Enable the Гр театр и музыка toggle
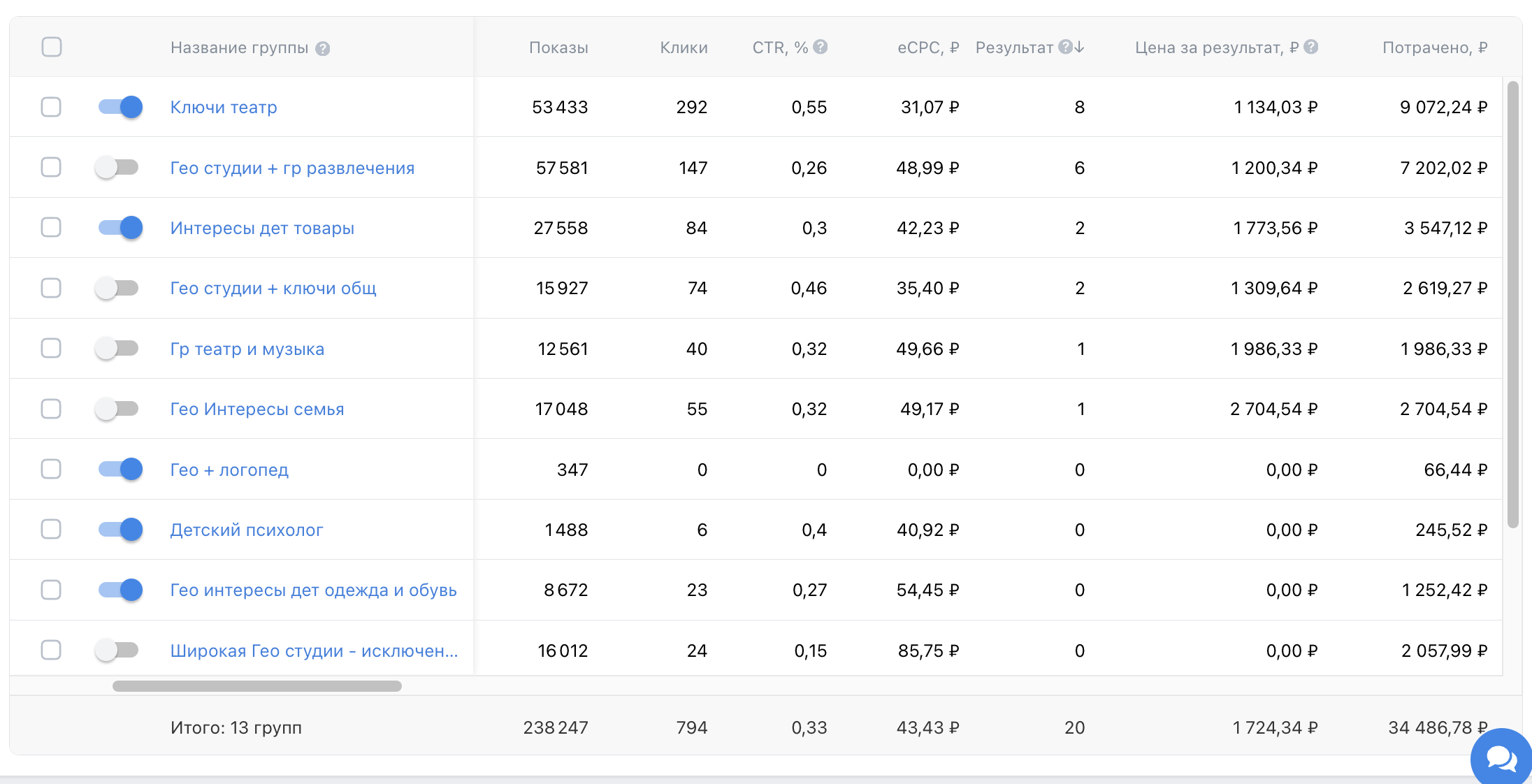The image size is (1532, 784). [117, 348]
